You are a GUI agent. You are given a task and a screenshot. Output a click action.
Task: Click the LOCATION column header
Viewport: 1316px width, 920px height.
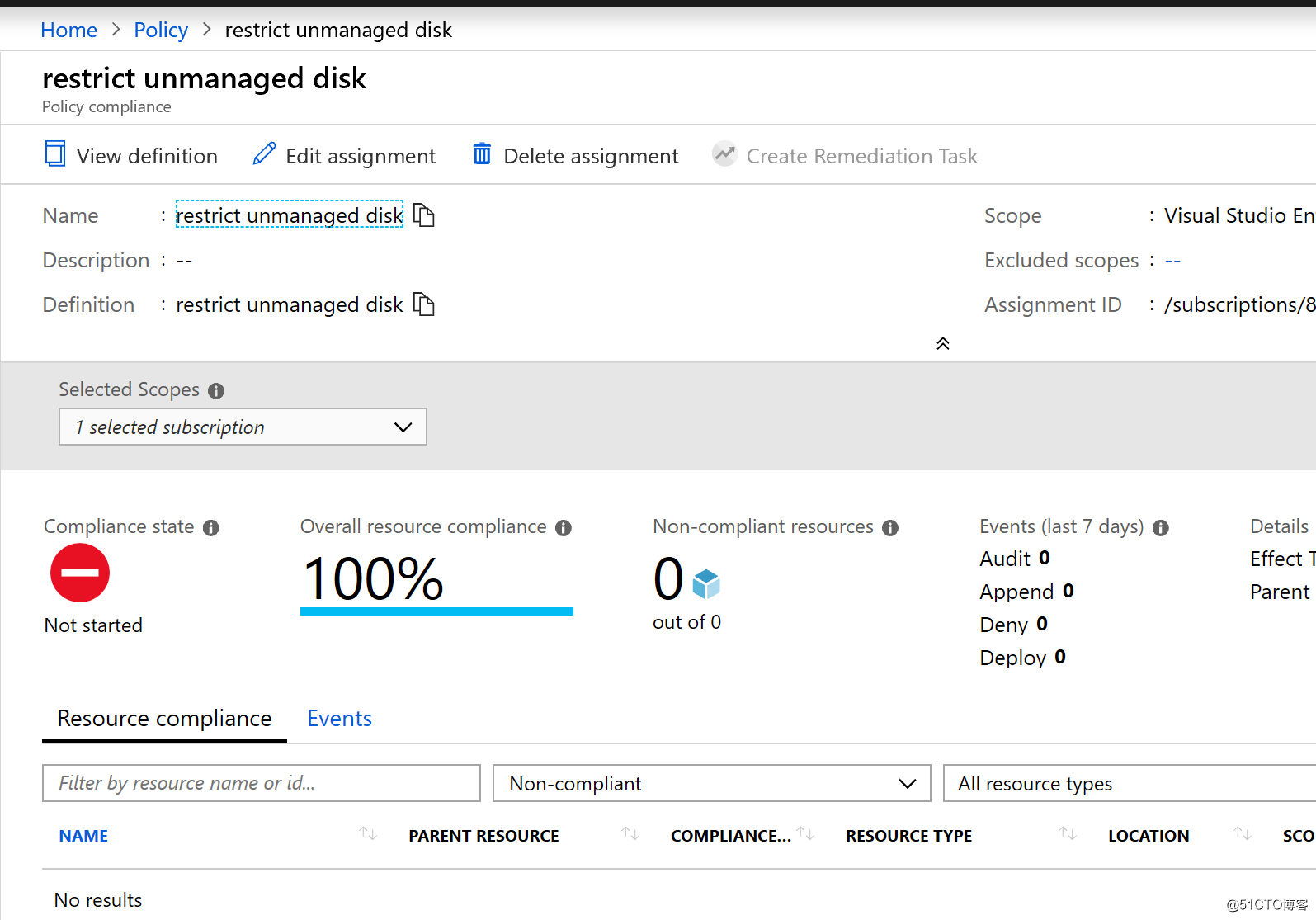click(x=1149, y=836)
